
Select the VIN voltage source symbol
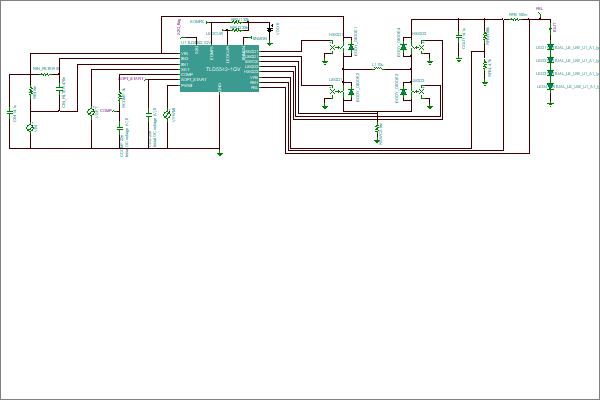coord(30,128)
